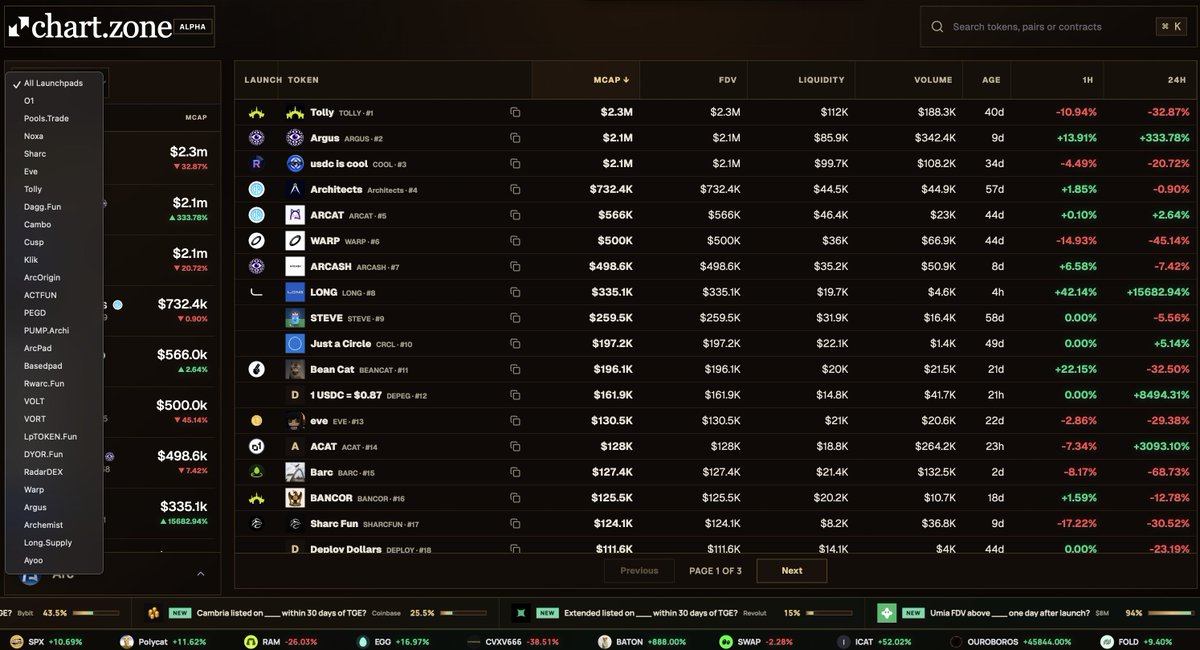This screenshot has height=650, width=1200.
Task: Copy contract address for WARP row
Action: pos(515,241)
